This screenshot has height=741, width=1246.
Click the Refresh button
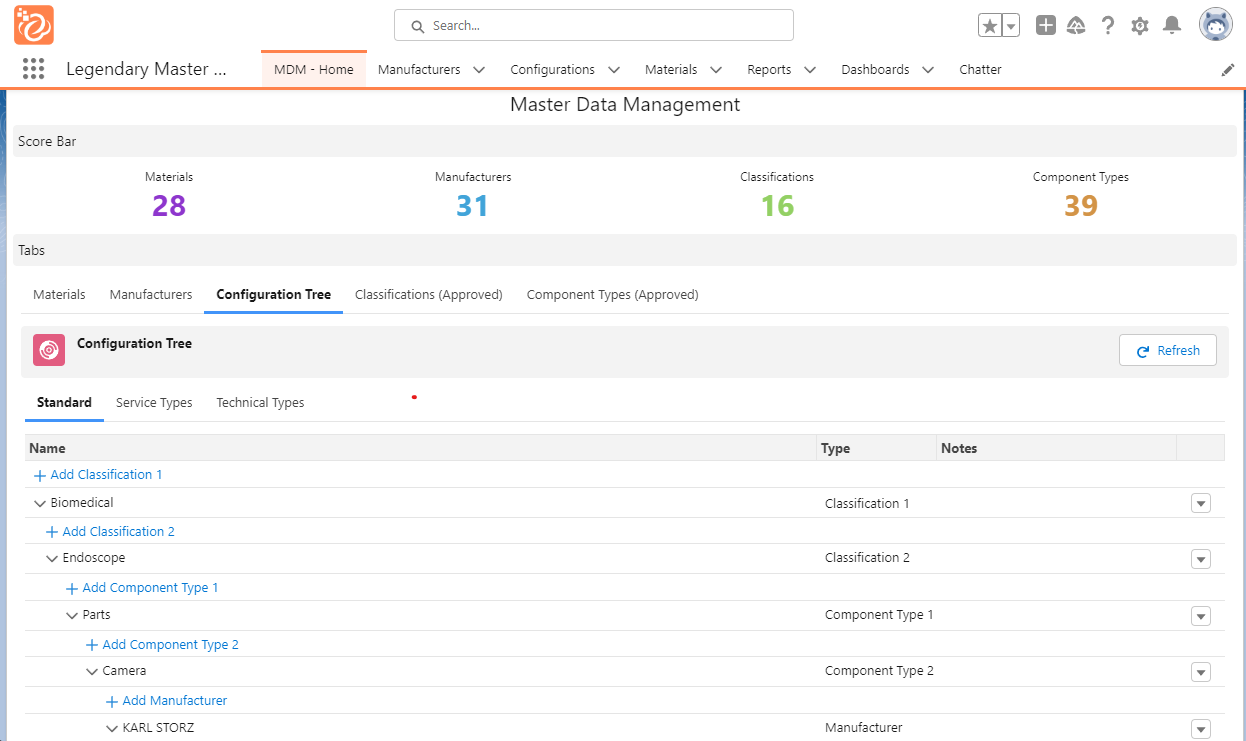point(1167,350)
